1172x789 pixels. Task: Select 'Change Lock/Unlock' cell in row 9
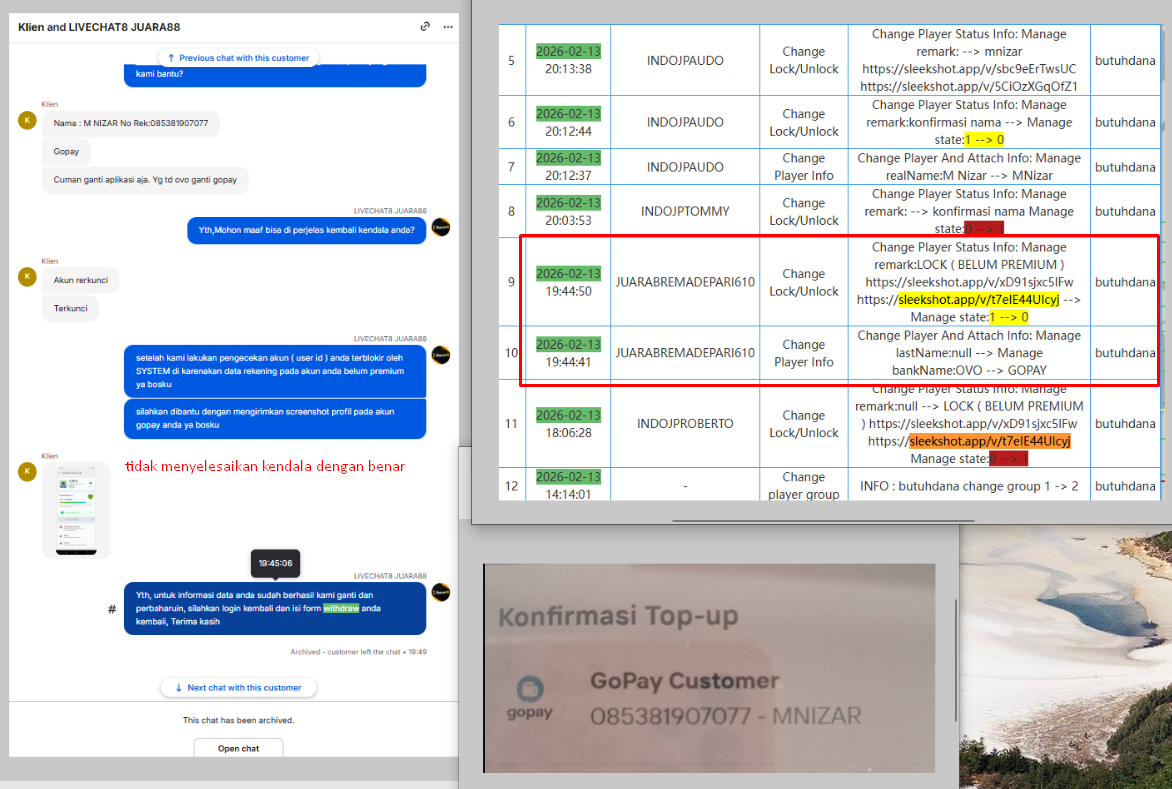pyautogui.click(x=804, y=282)
